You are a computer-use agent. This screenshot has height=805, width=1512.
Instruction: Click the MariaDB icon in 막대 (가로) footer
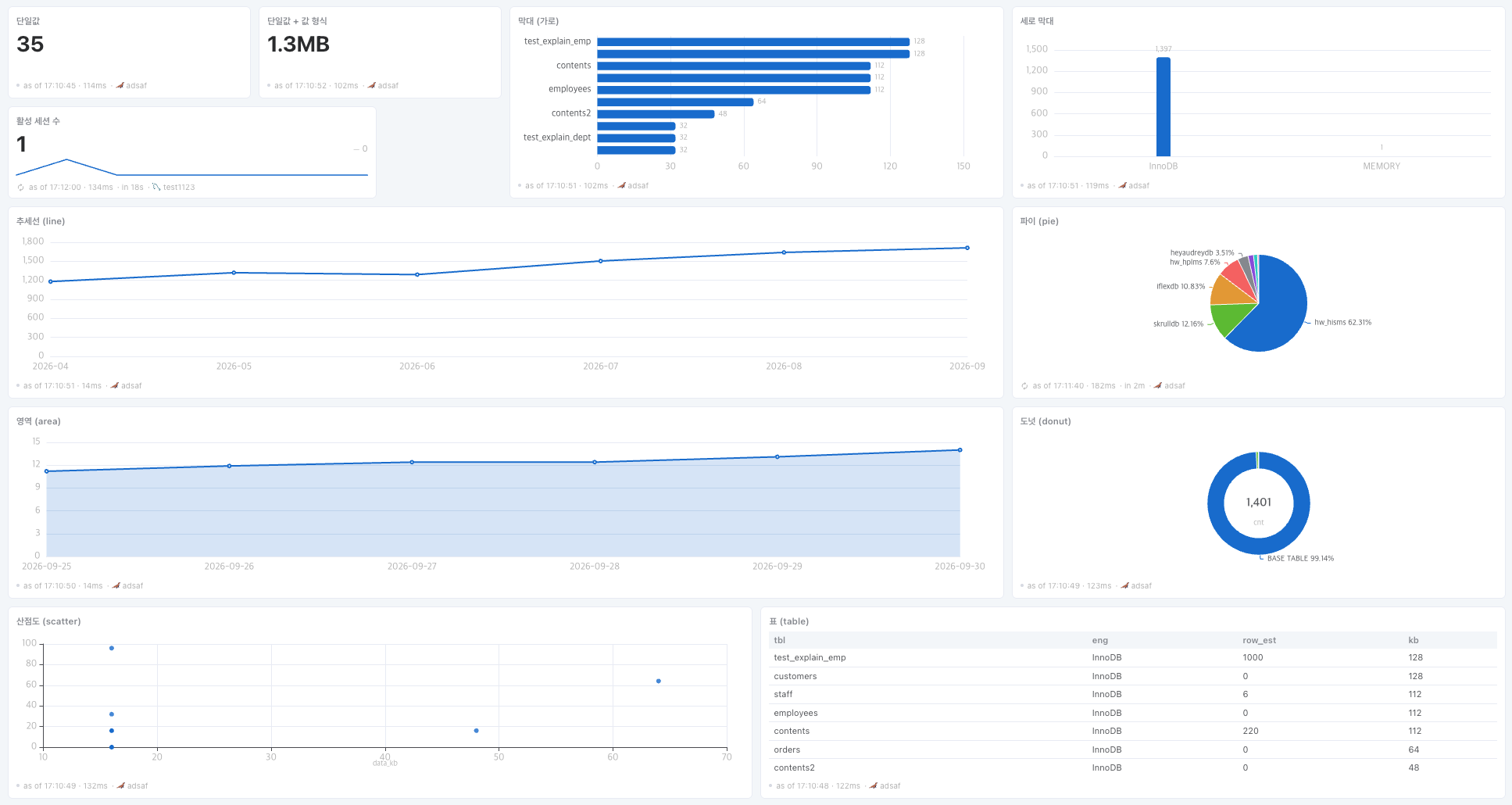pyautogui.click(x=622, y=186)
